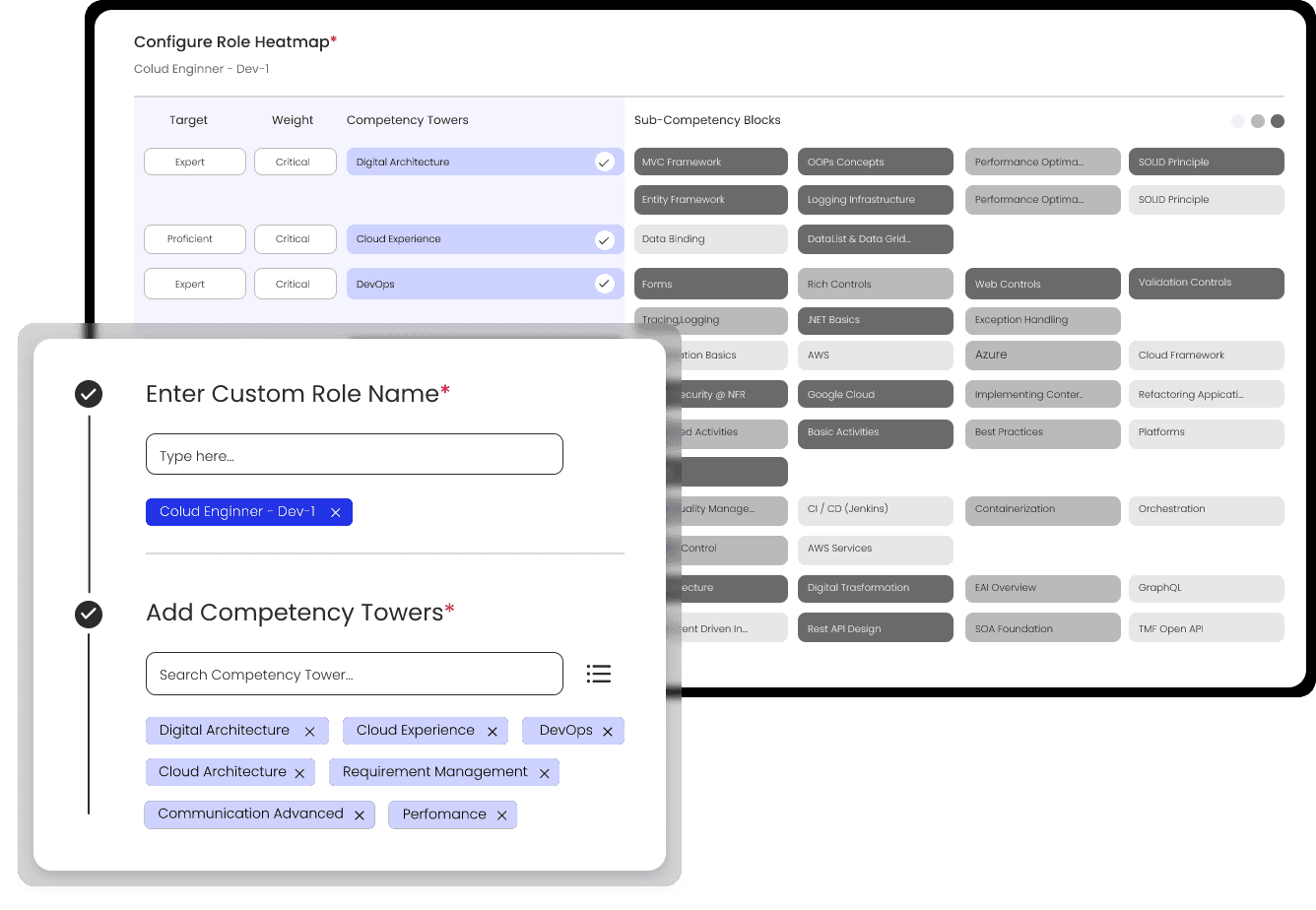1316x910 pixels.
Task: Select the AWS Services block
Action: (876, 551)
